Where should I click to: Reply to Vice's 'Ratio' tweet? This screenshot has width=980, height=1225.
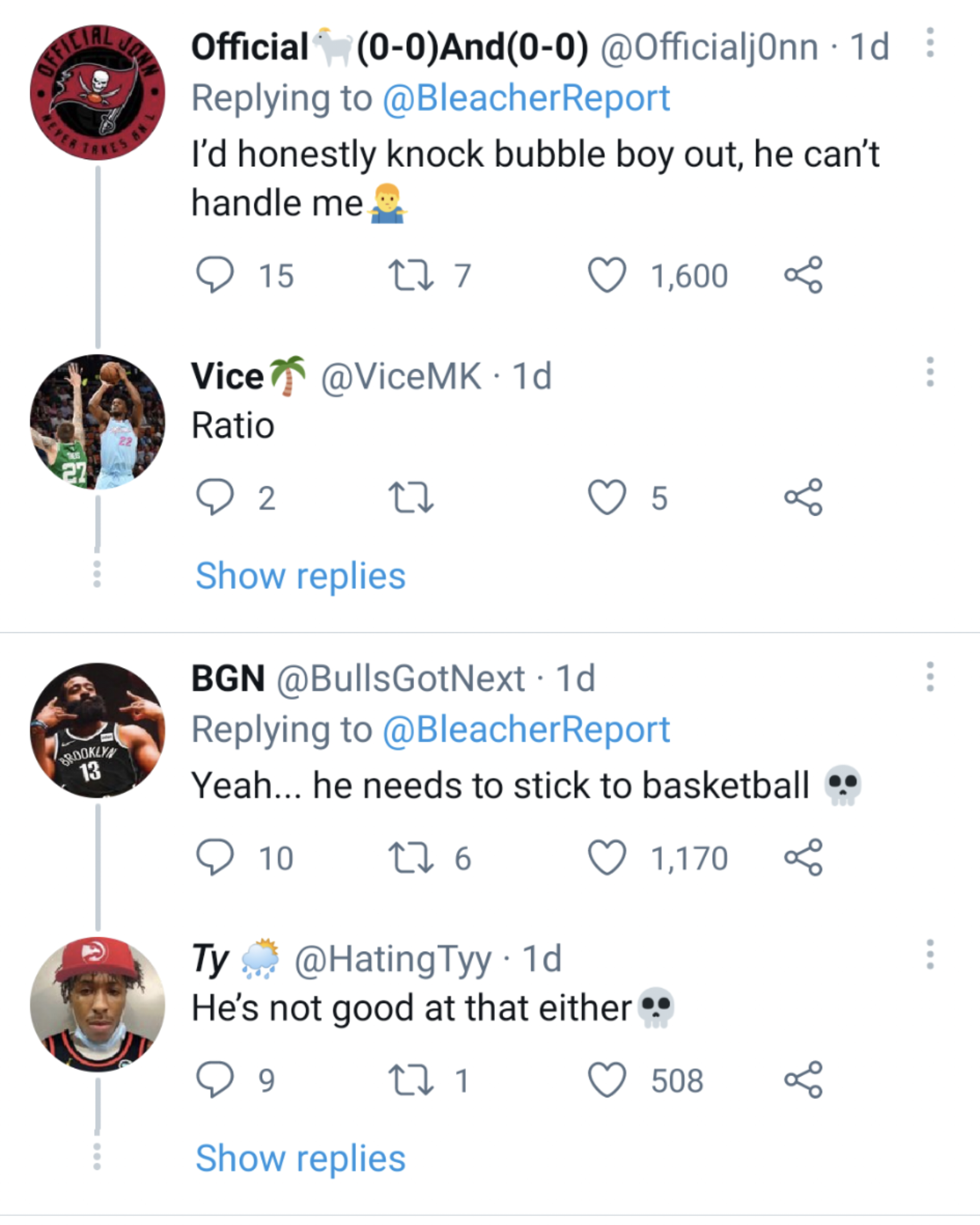pos(214,498)
